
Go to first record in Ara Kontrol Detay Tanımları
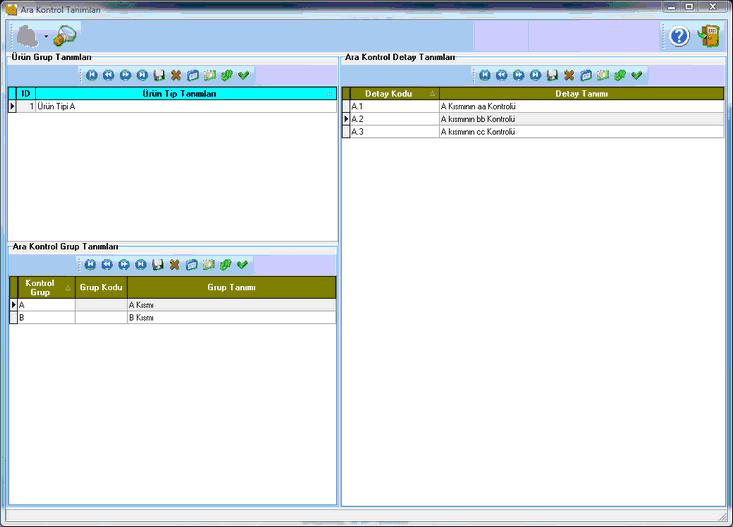pos(485,75)
